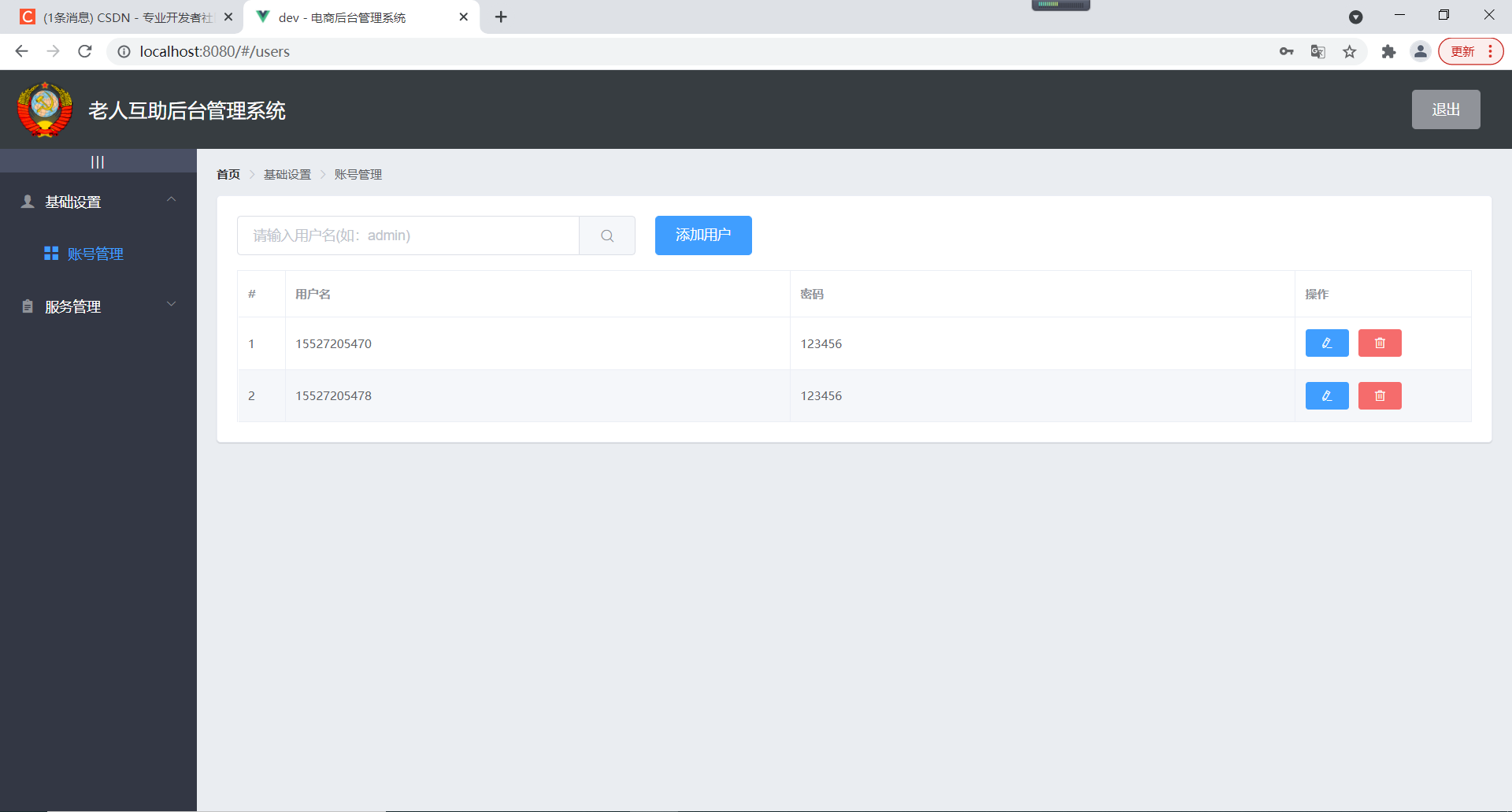1512x812 pixels.
Task: Click delete icon for user 15527205478
Action: 1380,396
